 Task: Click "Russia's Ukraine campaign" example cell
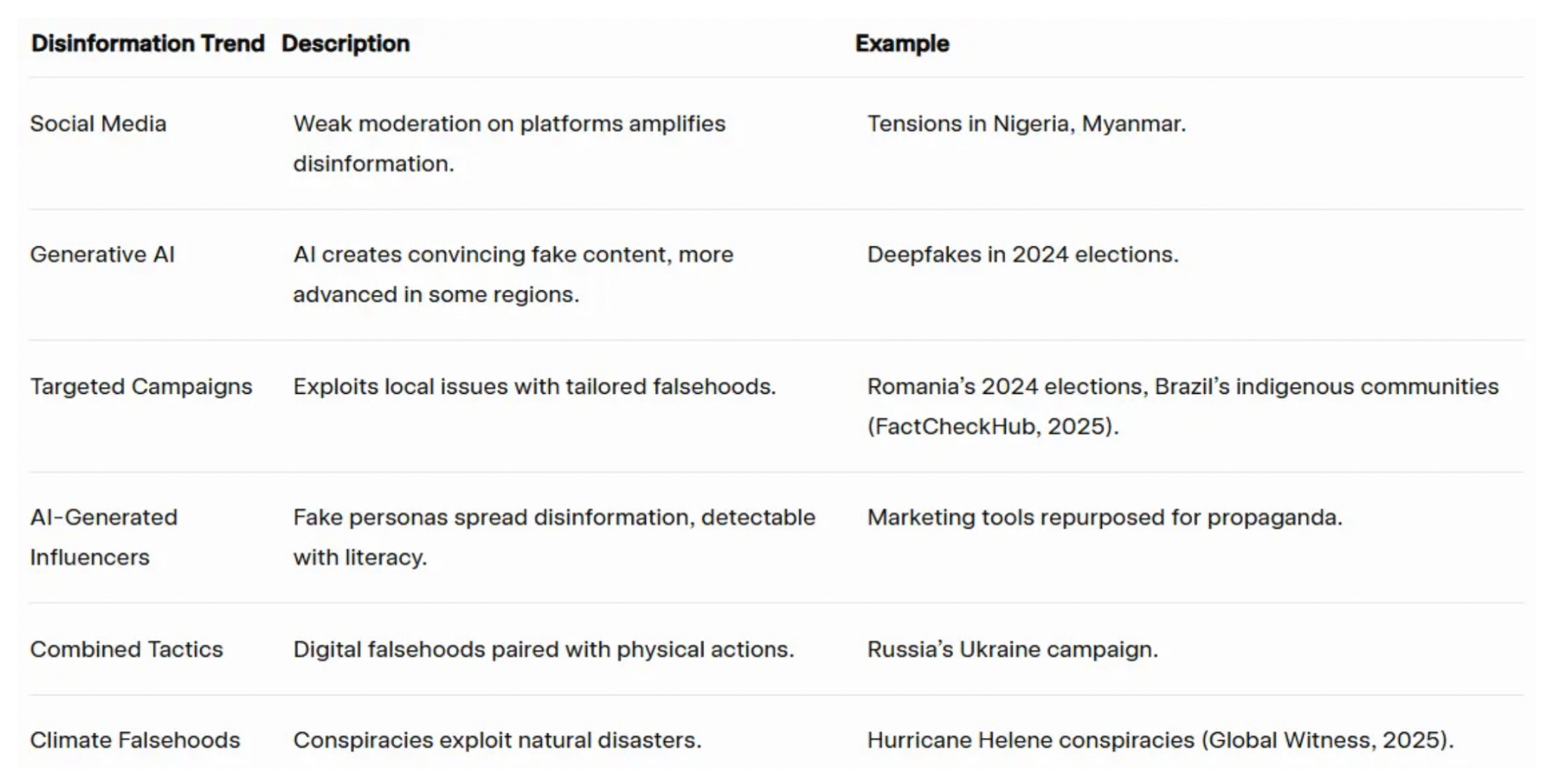[x=1012, y=649]
